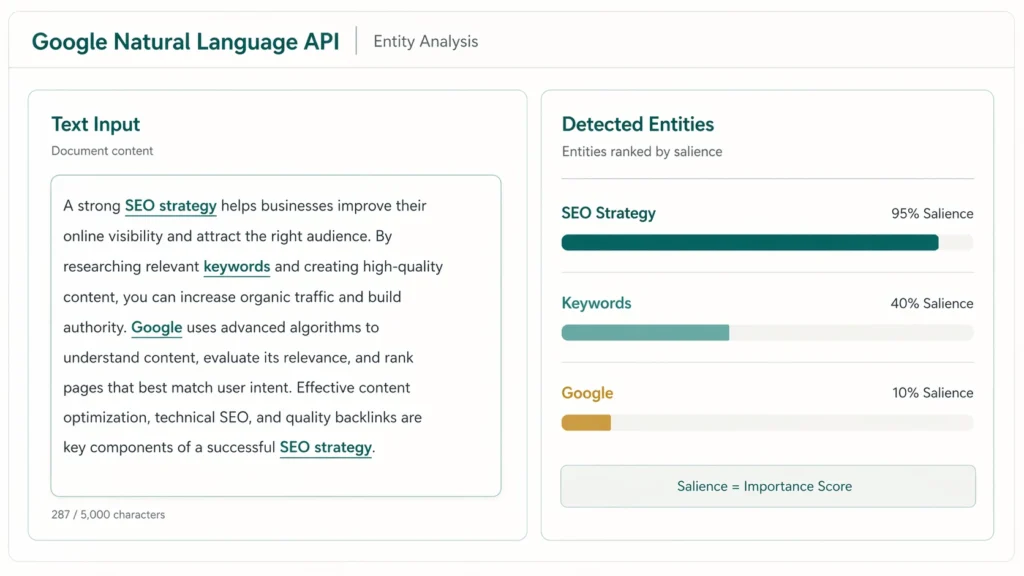Viewport: 1024px width, 576px height.
Task: Select the gold Google entity name
Action: click(x=587, y=393)
